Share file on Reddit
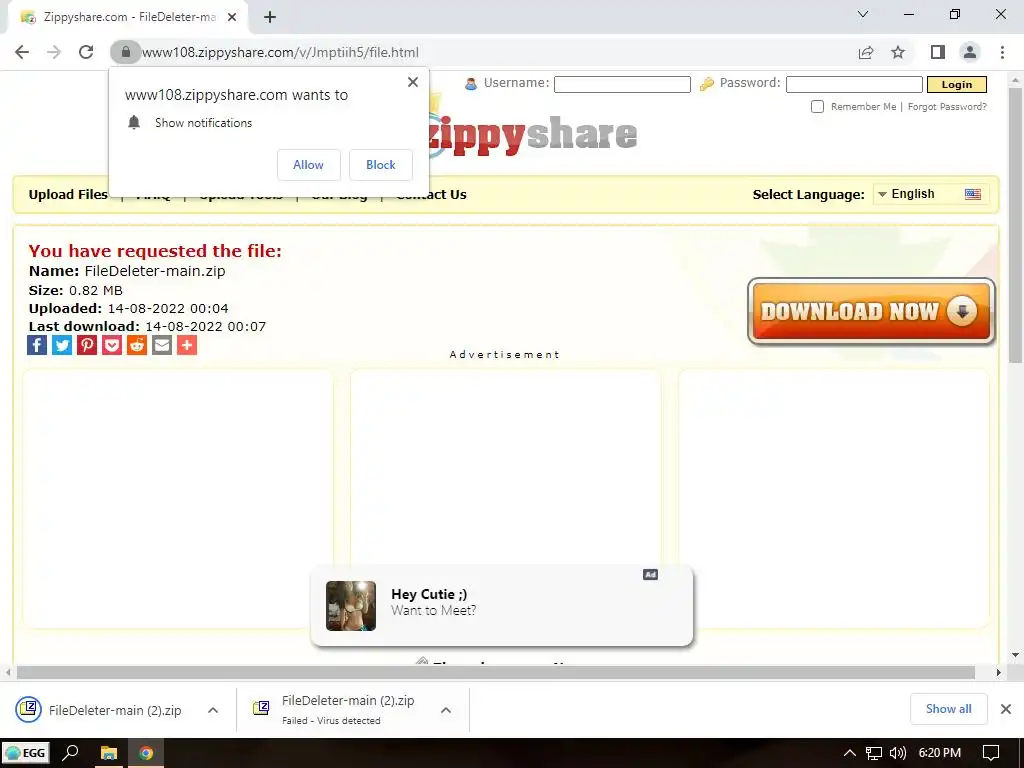1024x768 pixels. tap(136, 345)
